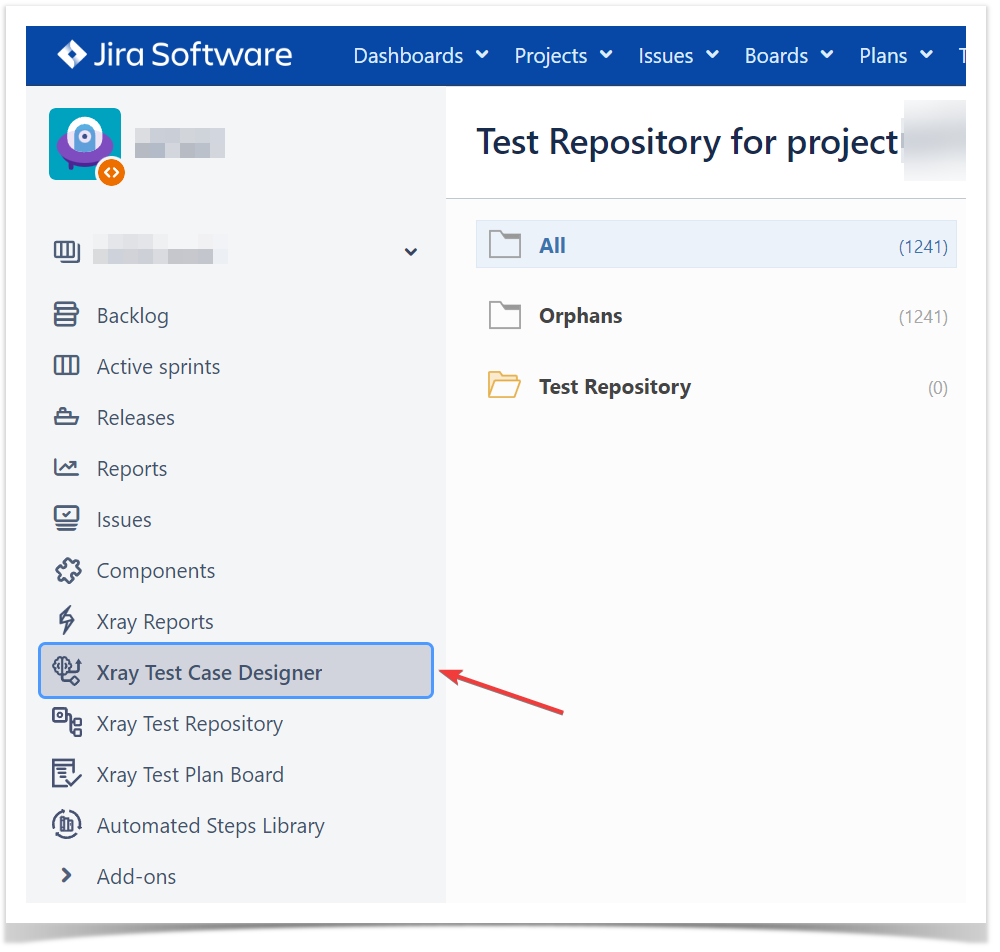This screenshot has height=952, width=1000.
Task: Click the Automated Steps Library icon
Action: [x=66, y=824]
